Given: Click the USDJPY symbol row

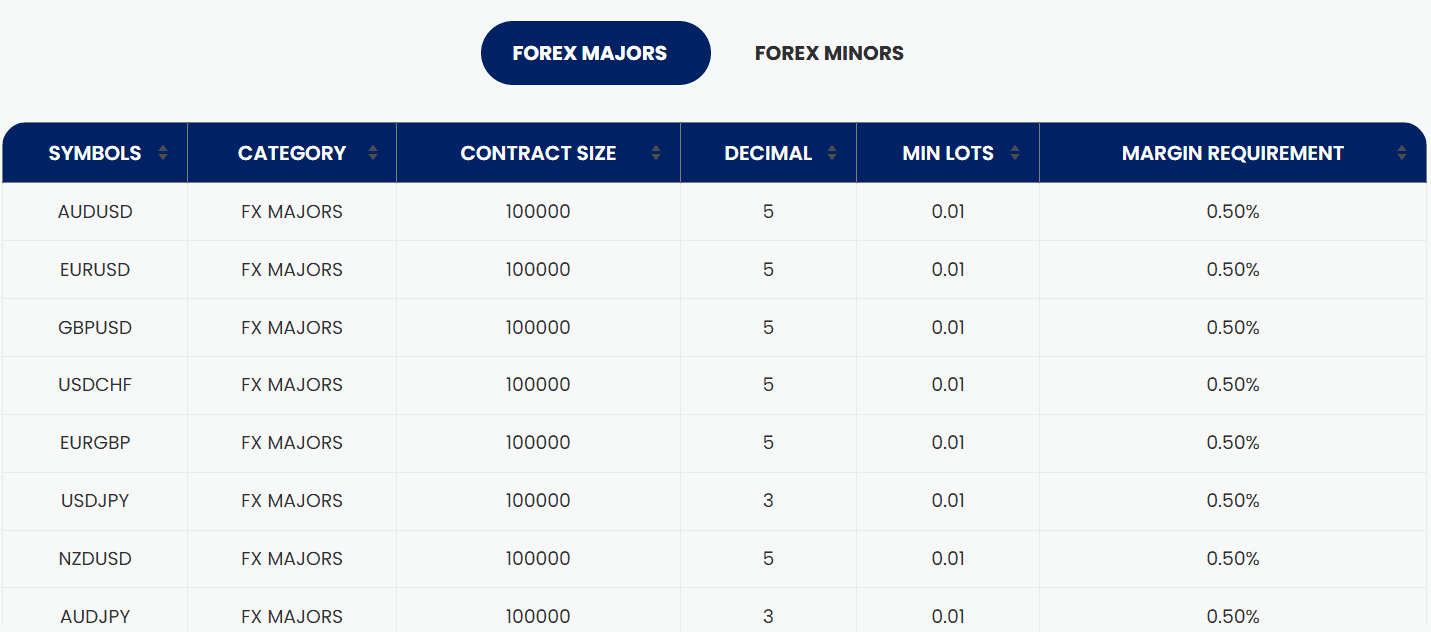Looking at the screenshot, I should point(95,501).
